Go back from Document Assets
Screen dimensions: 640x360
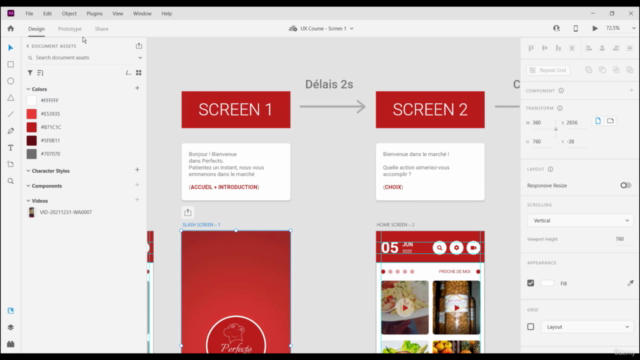coord(28,46)
